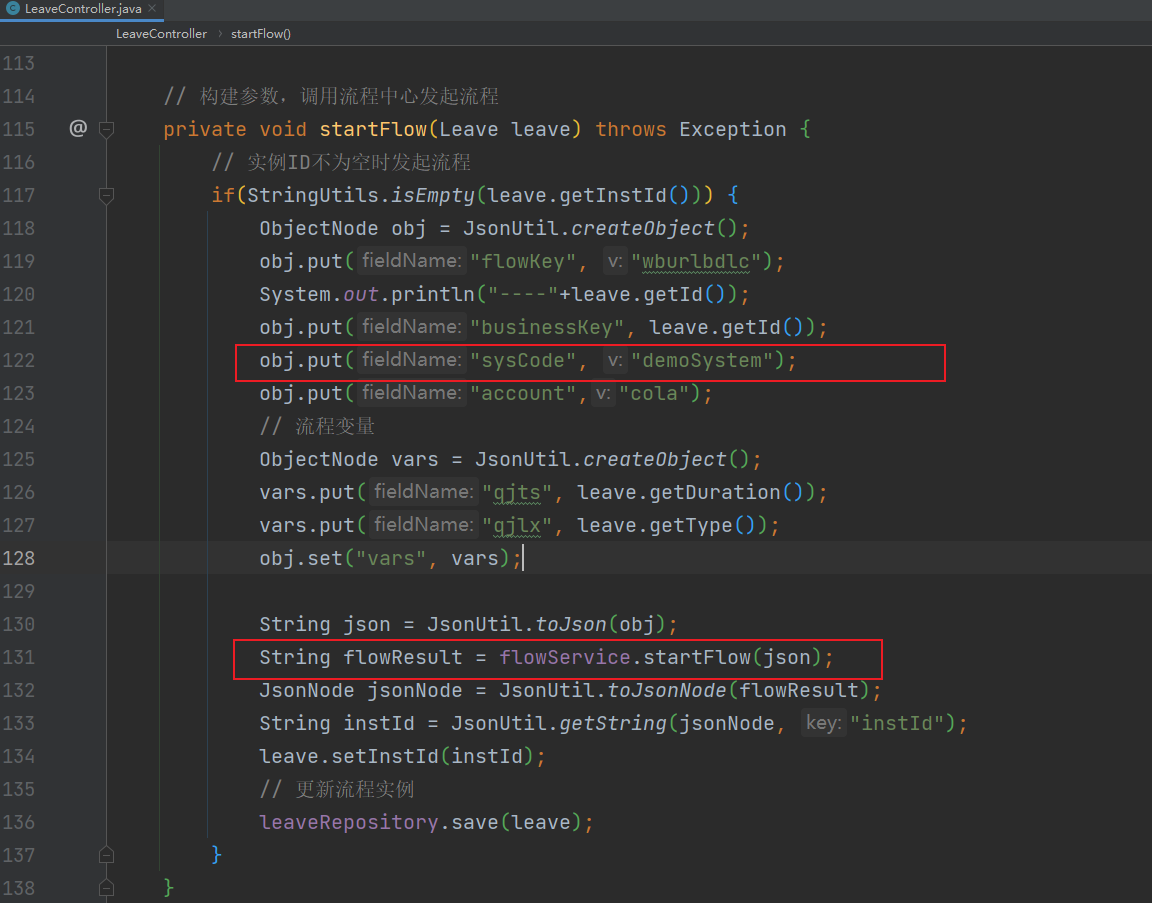
Task: Click the v: hint before "demoSystem"
Action: (x=615, y=361)
